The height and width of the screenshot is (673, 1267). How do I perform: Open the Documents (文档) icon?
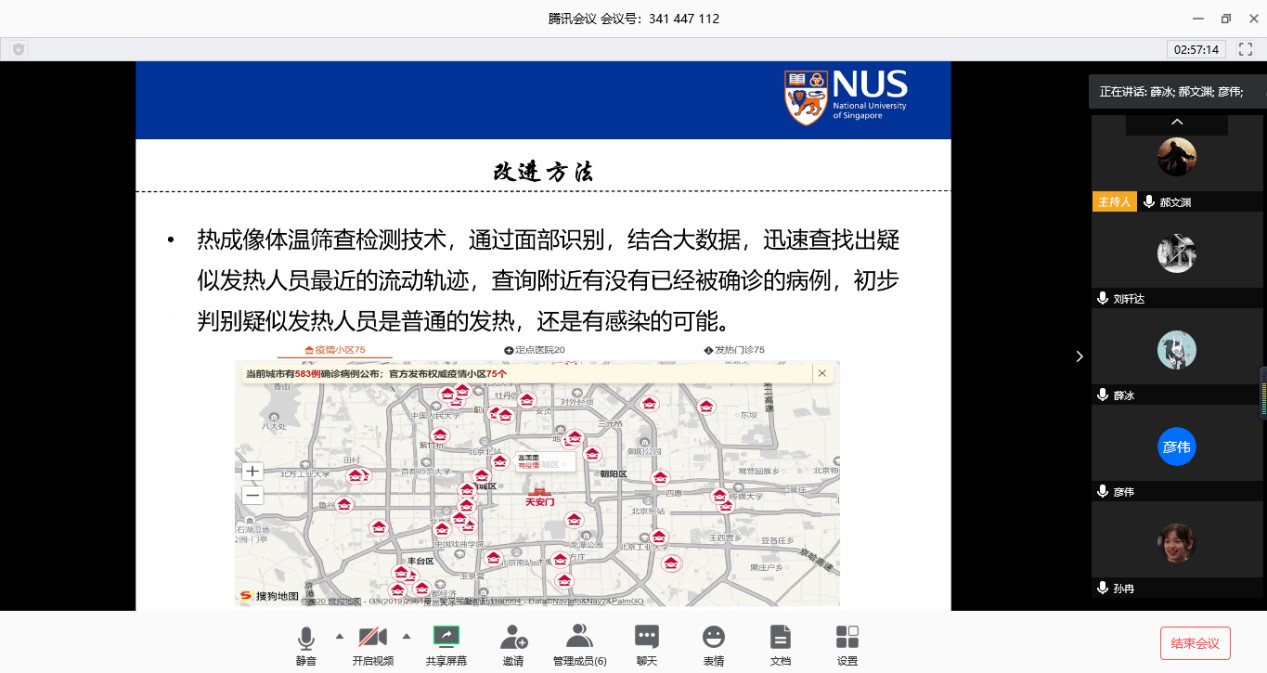(x=780, y=637)
